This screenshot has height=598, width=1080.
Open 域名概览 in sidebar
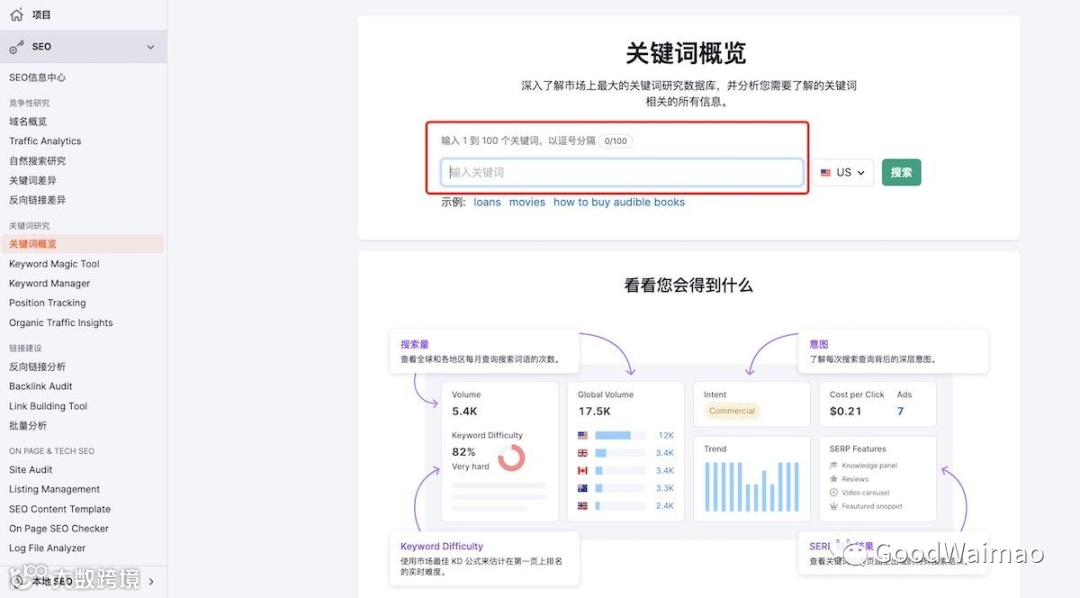28,121
